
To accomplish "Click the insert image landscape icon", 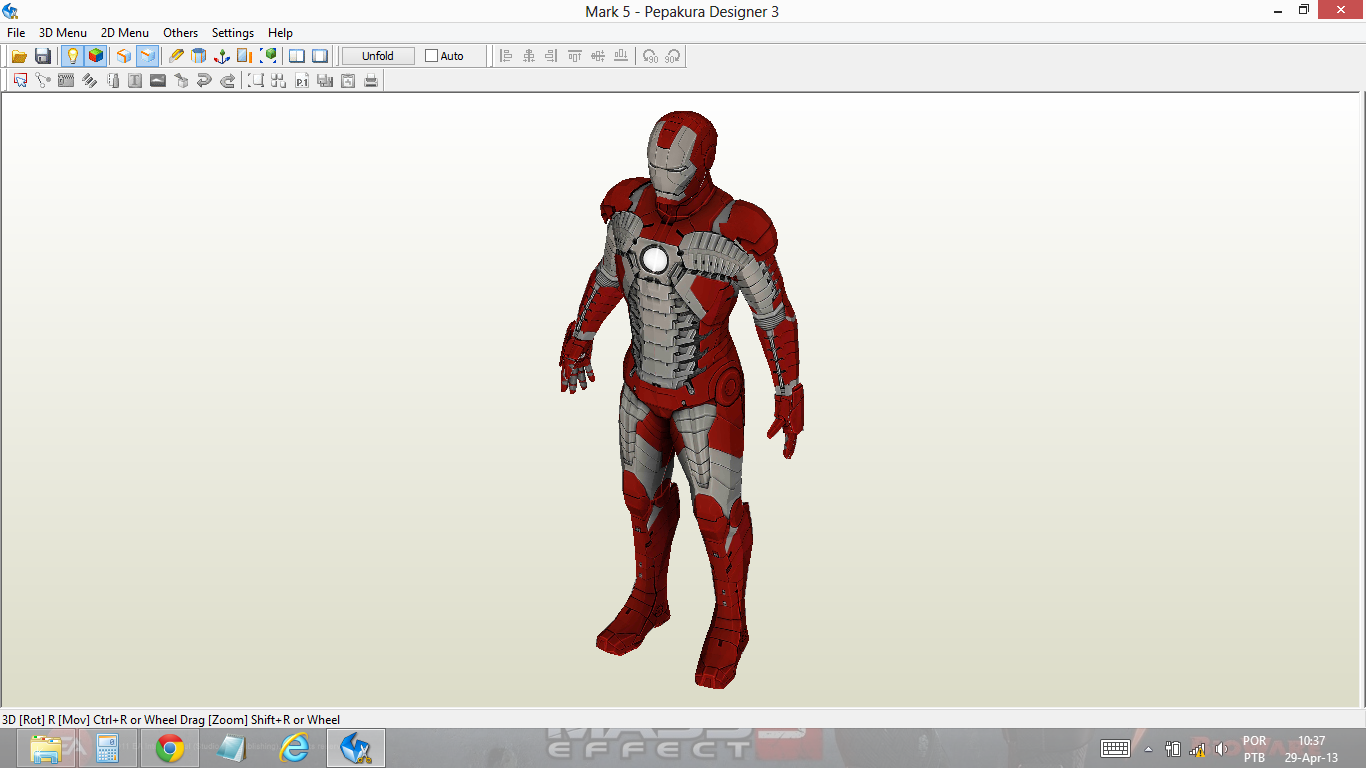I will tap(158, 81).
